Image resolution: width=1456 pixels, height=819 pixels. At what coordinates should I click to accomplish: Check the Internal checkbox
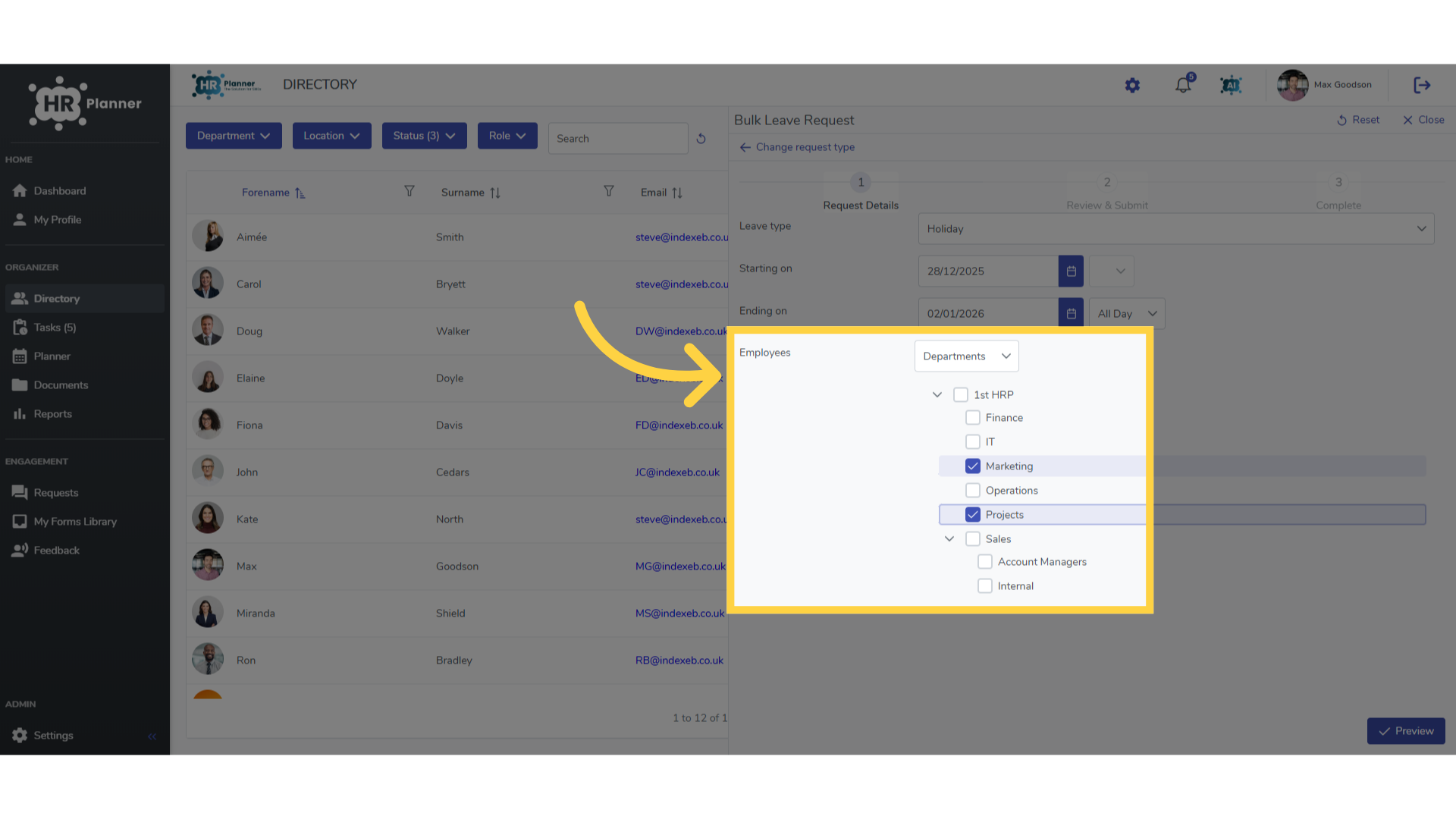(x=985, y=585)
